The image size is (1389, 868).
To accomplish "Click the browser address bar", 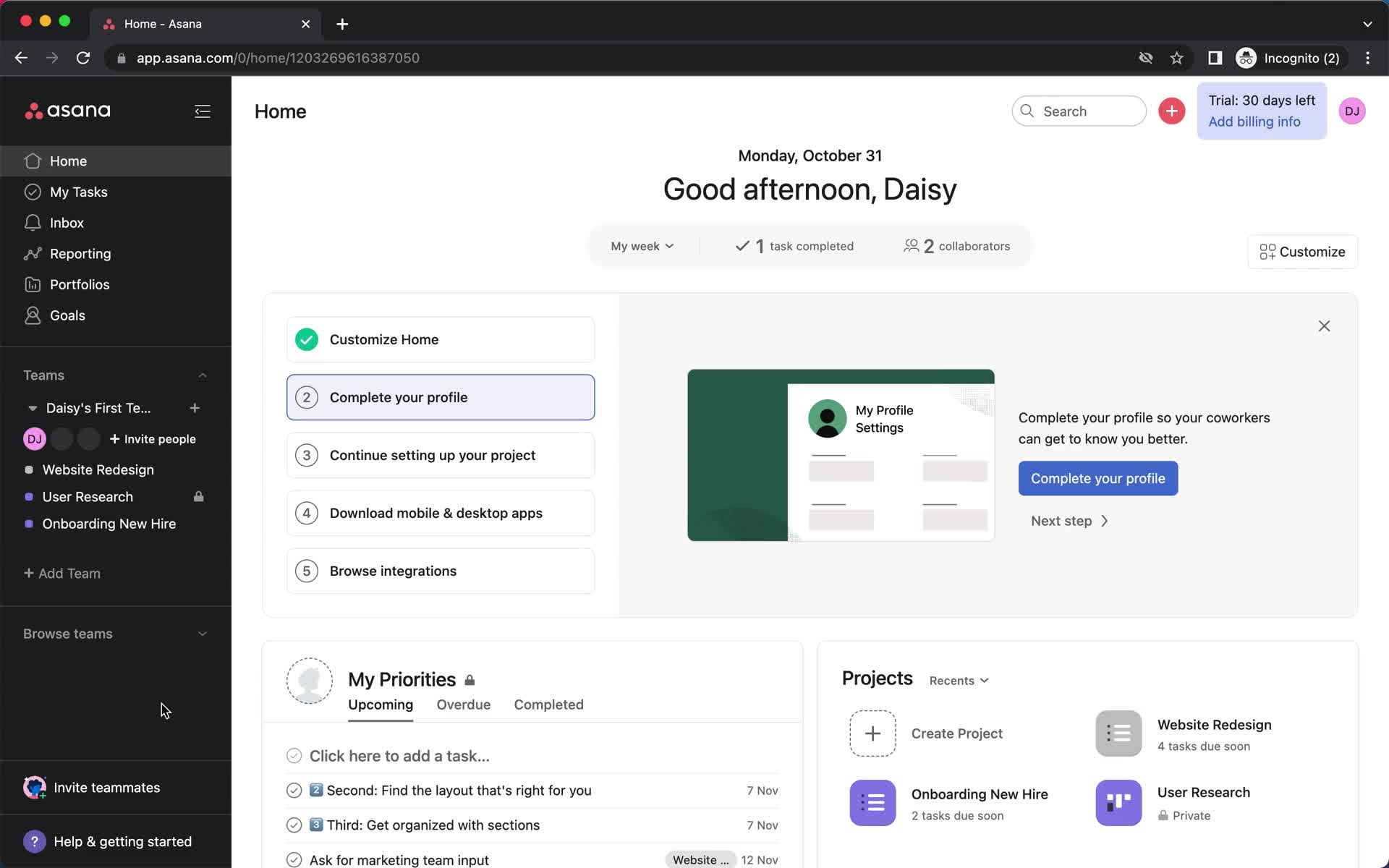I will pyautogui.click(x=622, y=58).
